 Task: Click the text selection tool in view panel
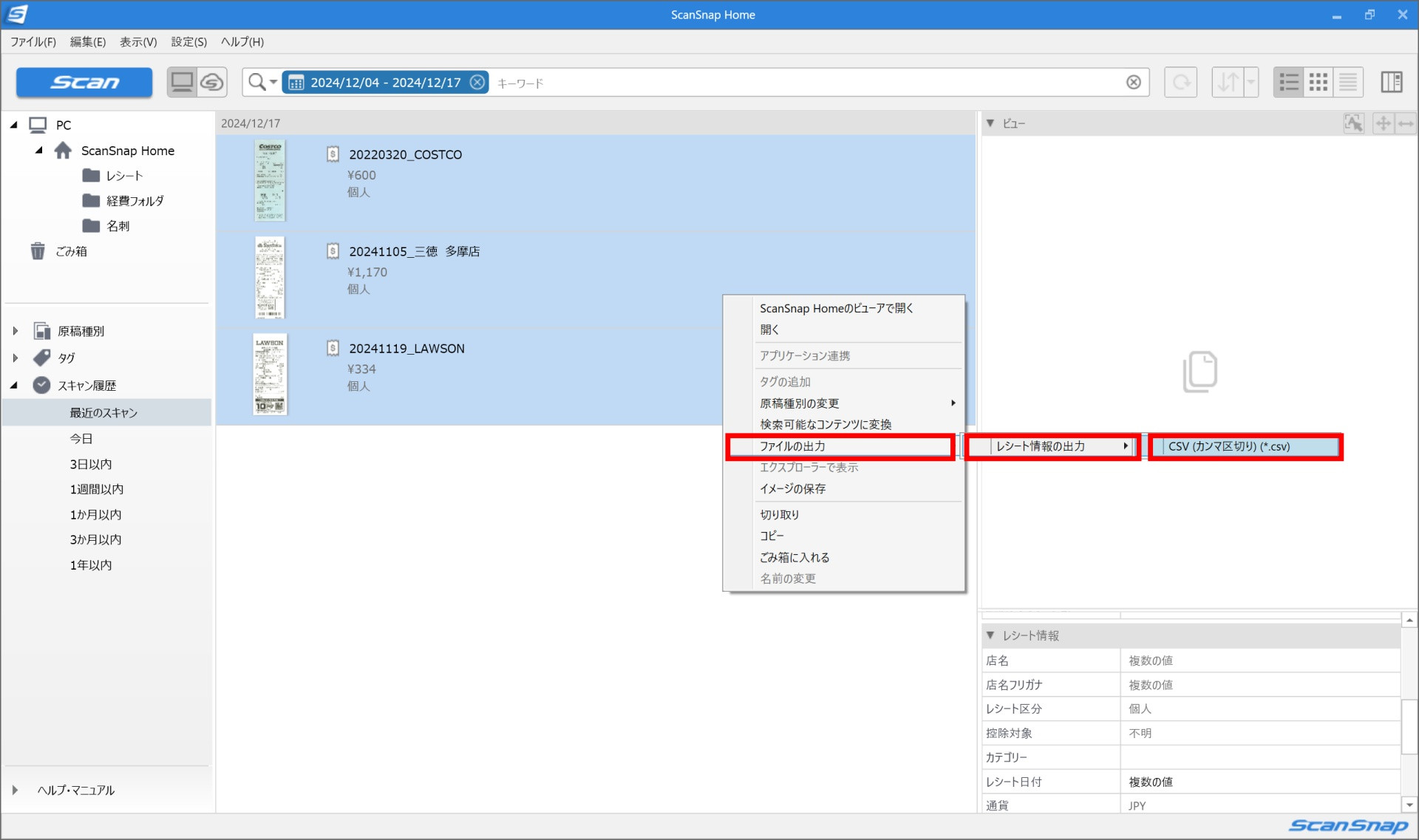pyautogui.click(x=1353, y=123)
